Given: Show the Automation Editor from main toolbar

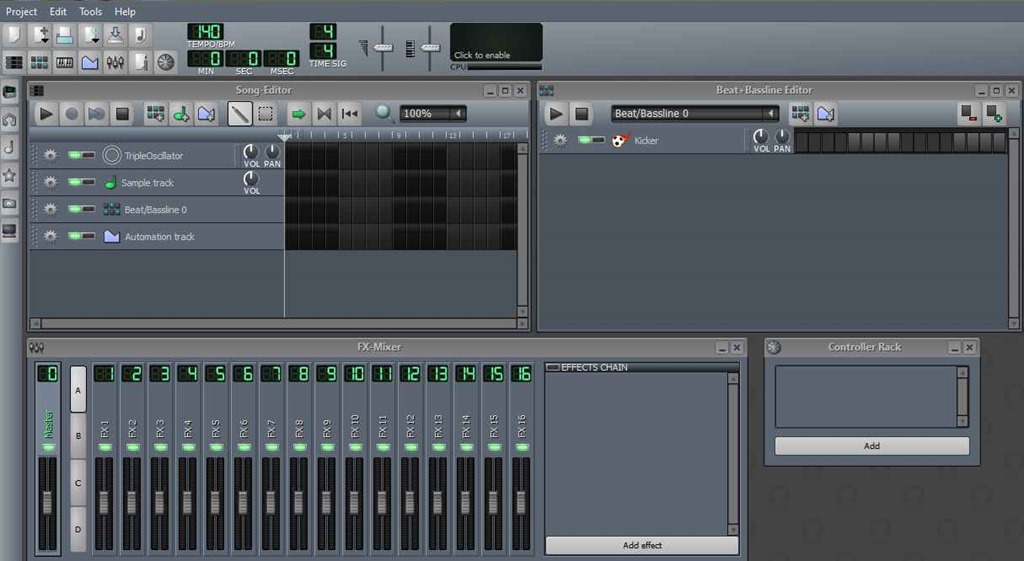Looking at the screenshot, I should pyautogui.click(x=90, y=62).
